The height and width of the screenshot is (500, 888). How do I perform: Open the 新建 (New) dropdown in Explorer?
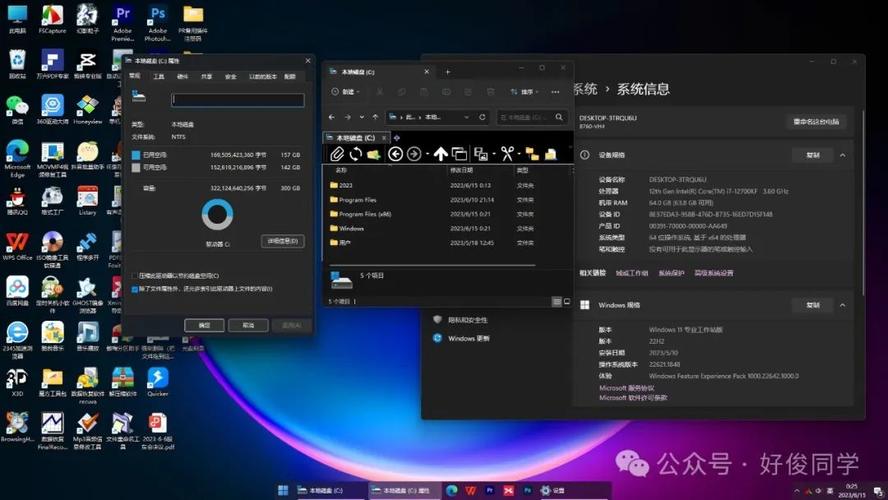click(345, 92)
